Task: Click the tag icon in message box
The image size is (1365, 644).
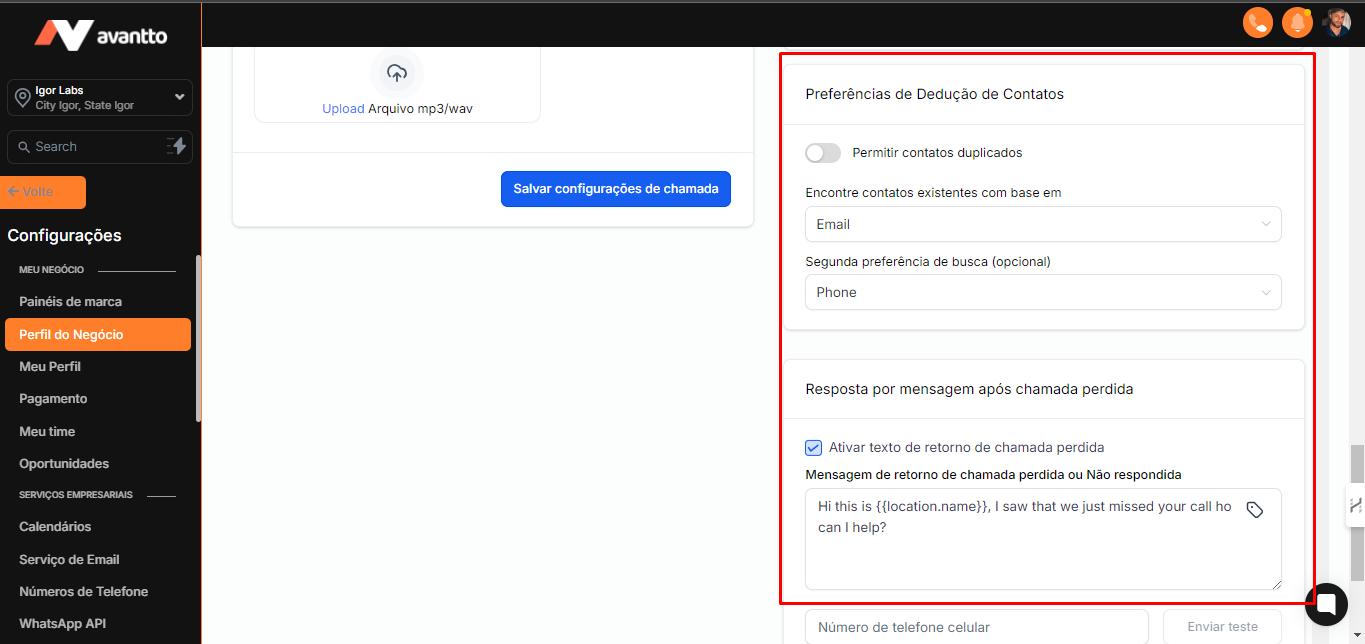Action: pos(1255,510)
